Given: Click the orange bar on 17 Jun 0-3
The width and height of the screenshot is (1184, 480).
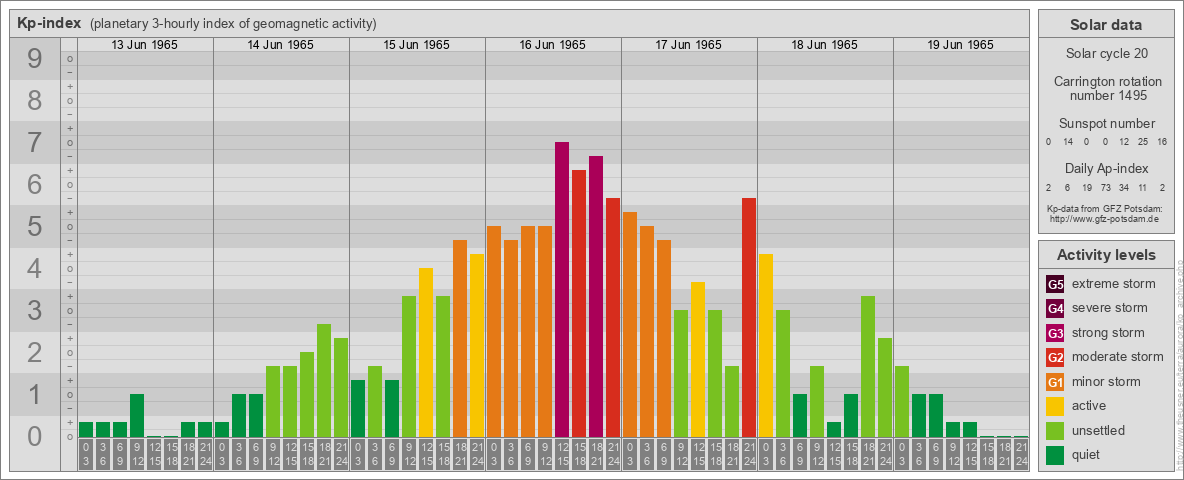Looking at the screenshot, I should [630, 325].
